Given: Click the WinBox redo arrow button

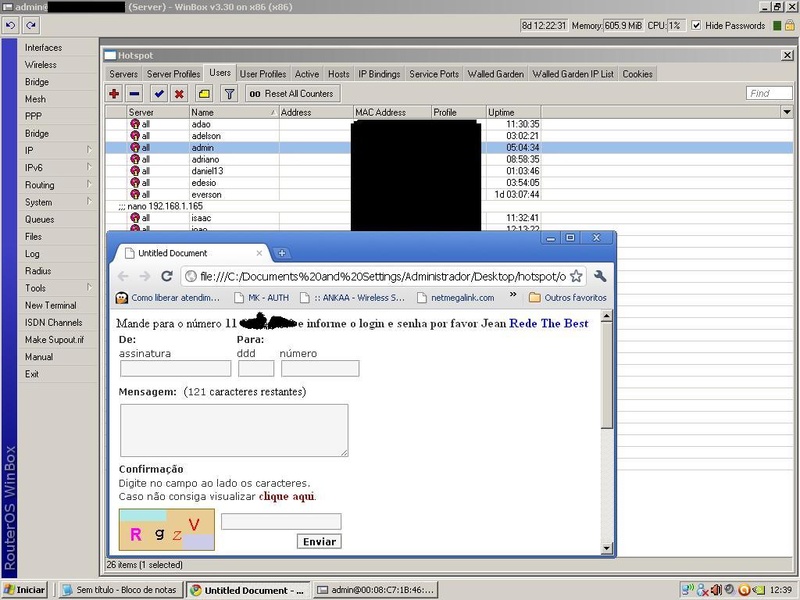Looking at the screenshot, I should (x=31, y=25).
